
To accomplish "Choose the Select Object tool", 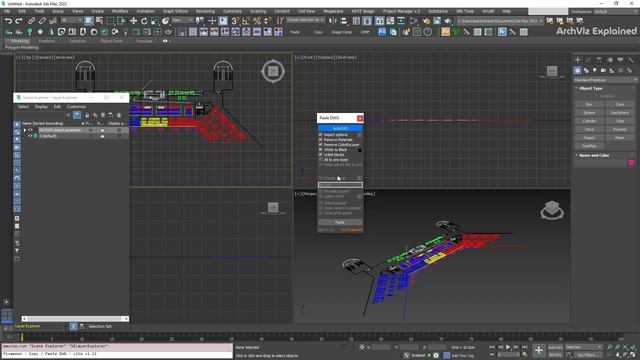I will [89, 21].
